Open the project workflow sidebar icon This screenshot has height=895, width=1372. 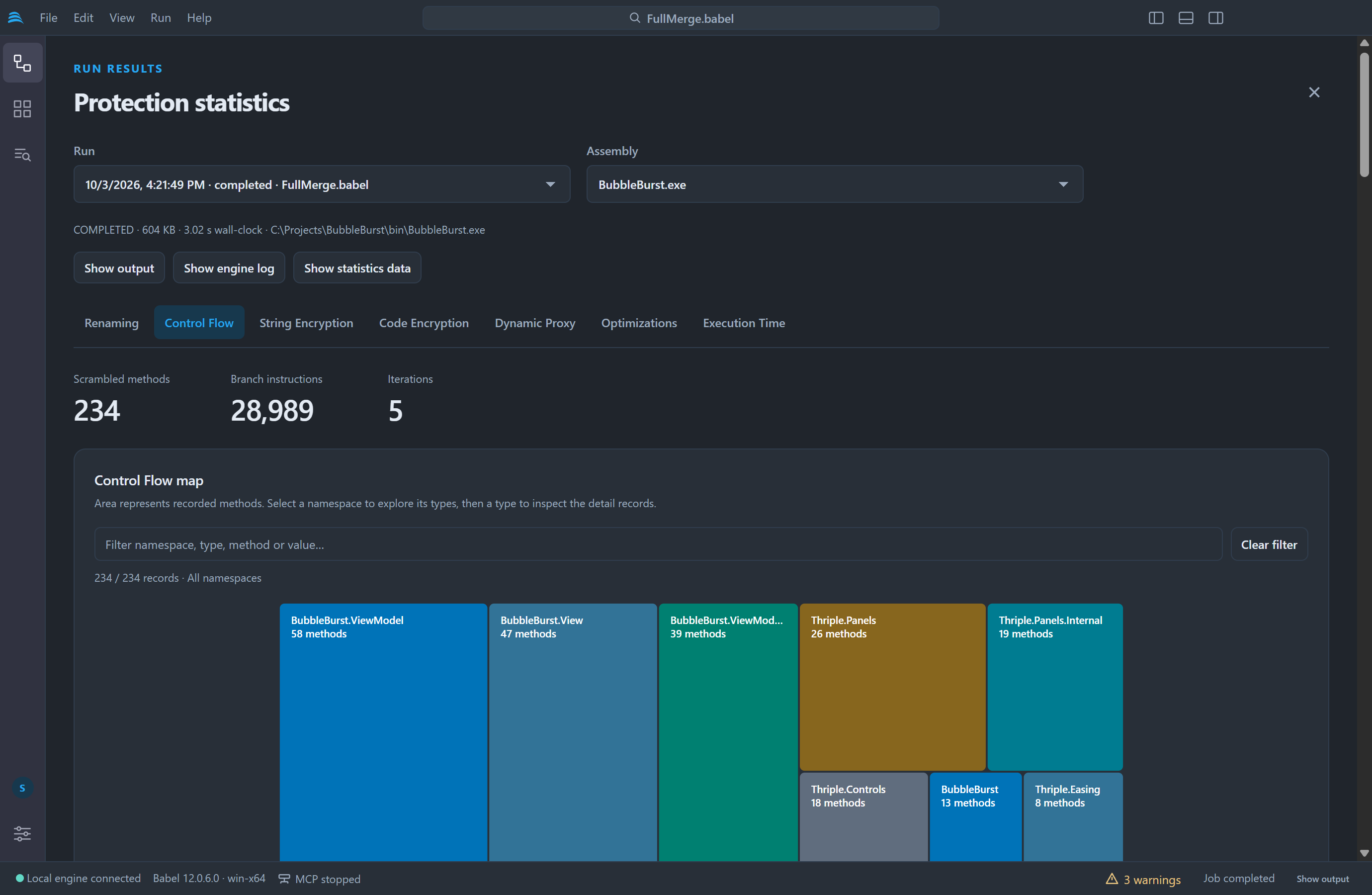click(x=22, y=63)
